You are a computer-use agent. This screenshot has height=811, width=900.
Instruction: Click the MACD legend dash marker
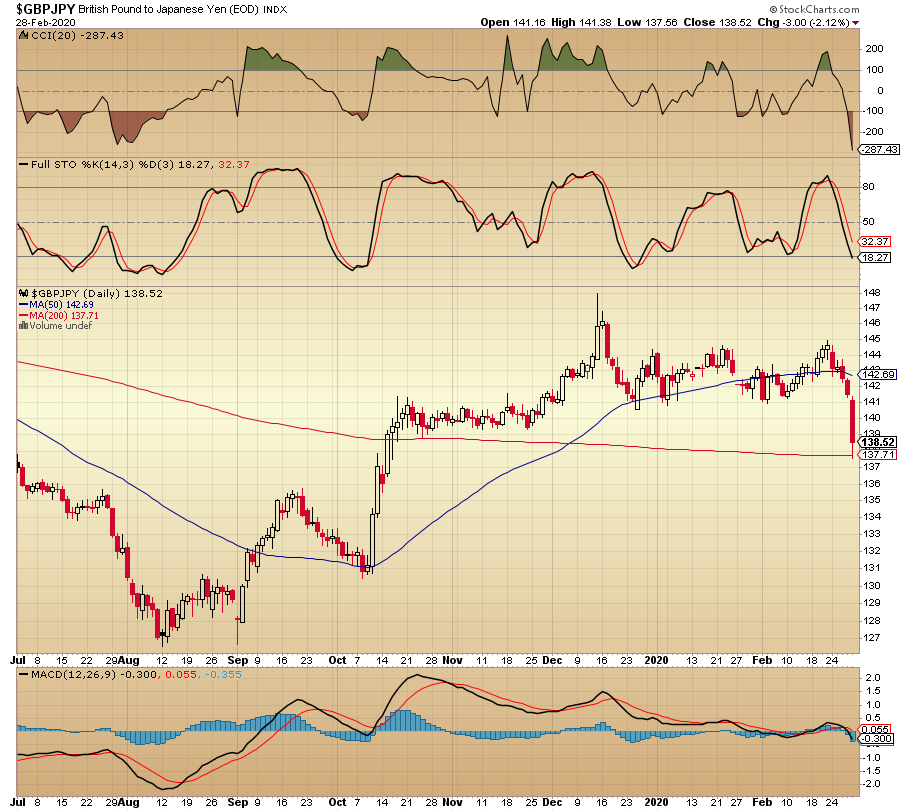click(x=24, y=674)
